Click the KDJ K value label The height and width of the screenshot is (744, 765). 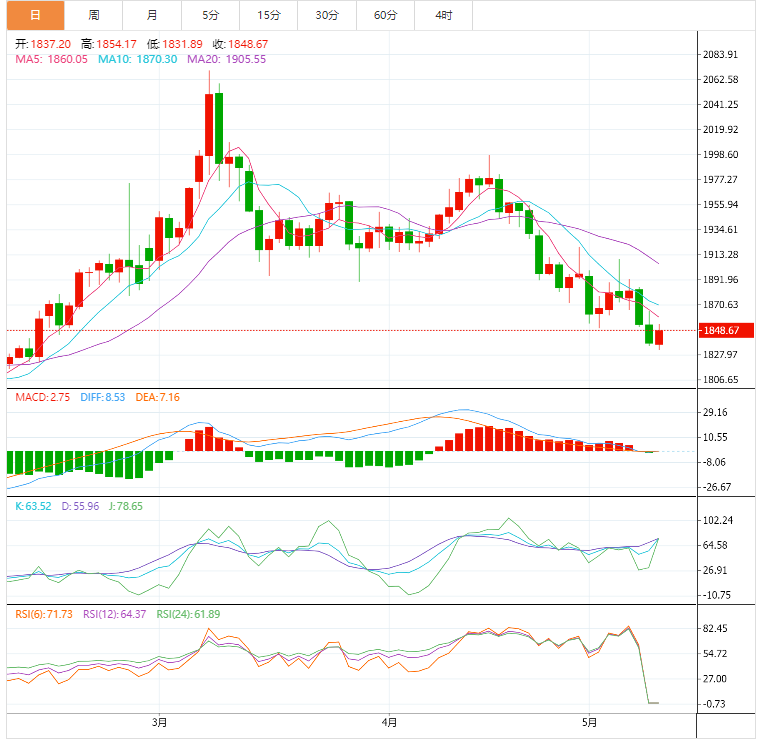pyautogui.click(x=33, y=506)
